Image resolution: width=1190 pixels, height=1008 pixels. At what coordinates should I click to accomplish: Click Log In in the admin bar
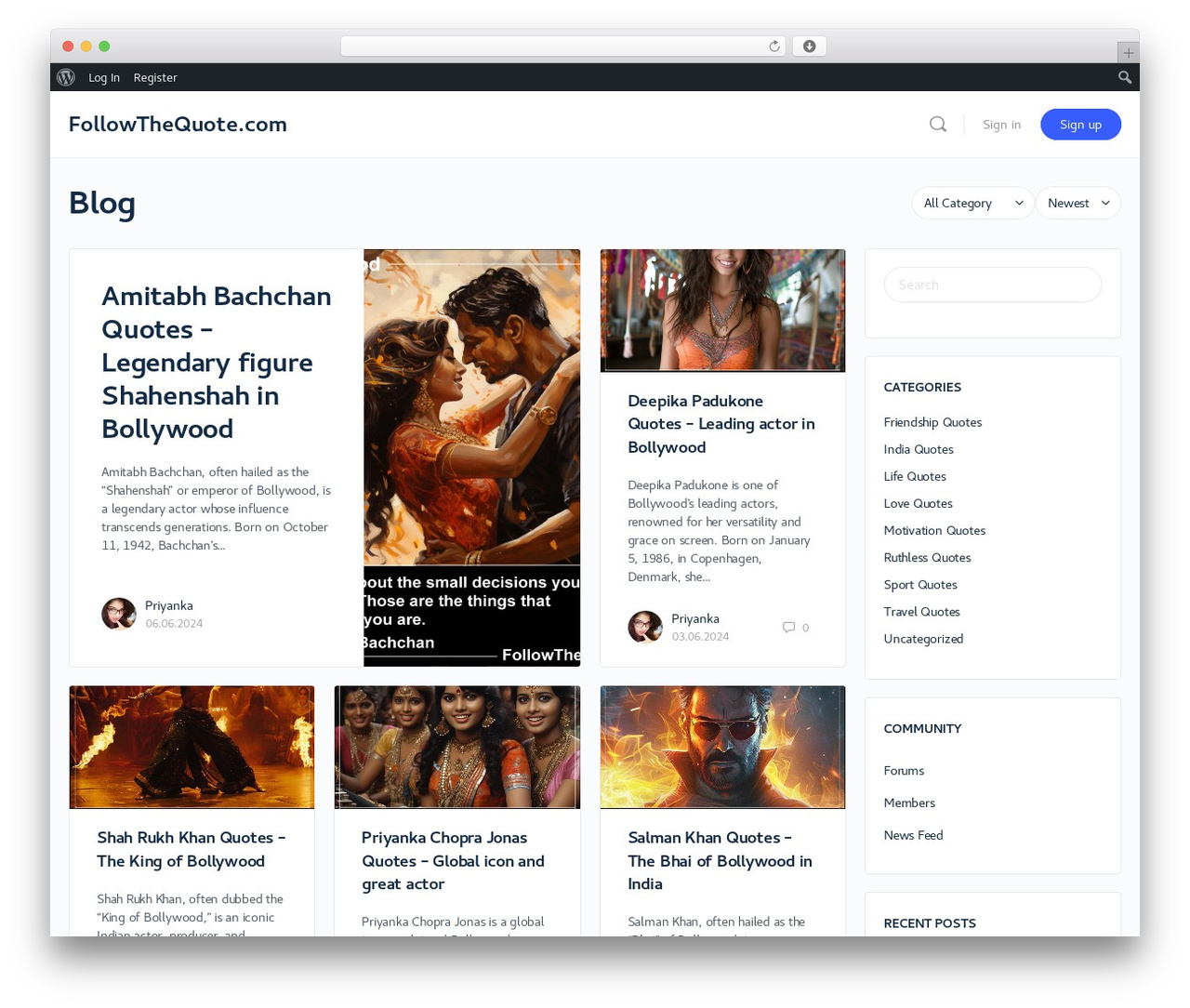[104, 78]
